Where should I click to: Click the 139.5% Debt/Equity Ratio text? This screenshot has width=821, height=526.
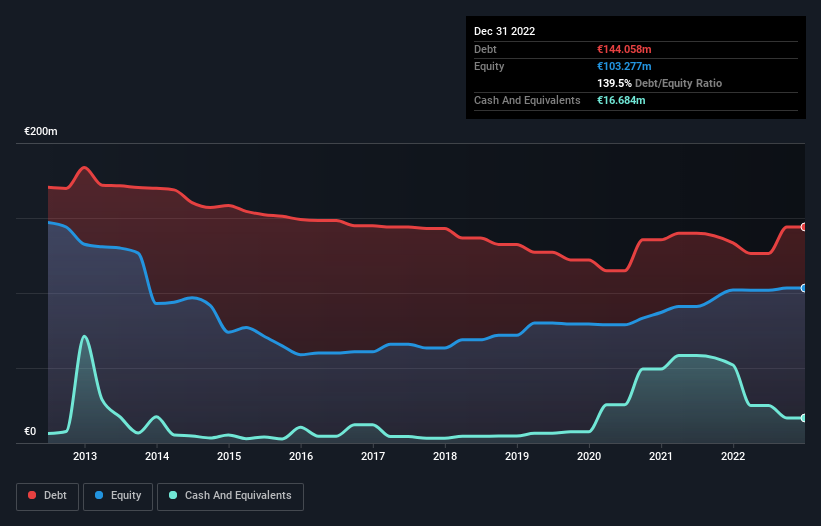tap(659, 83)
